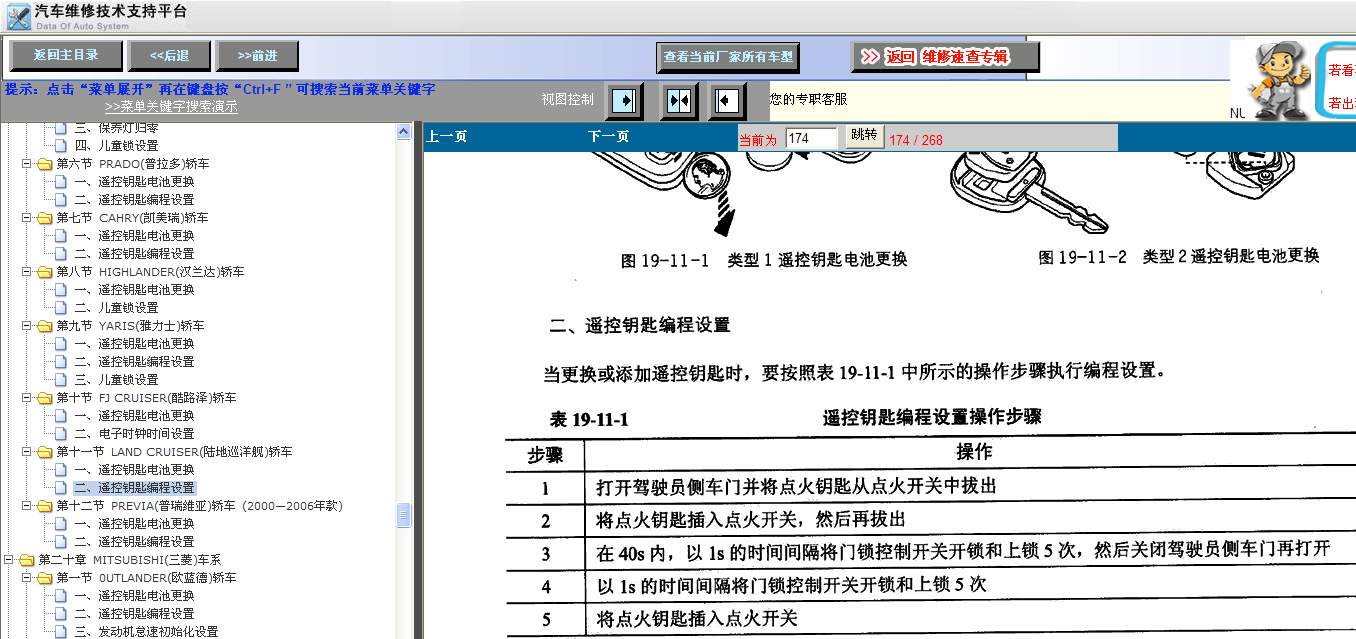This screenshot has height=639, width=1356.
Task: Select highlighted 二、遥控钥匙编程设置 under LAND CRUISER
Action: [x=134, y=488]
